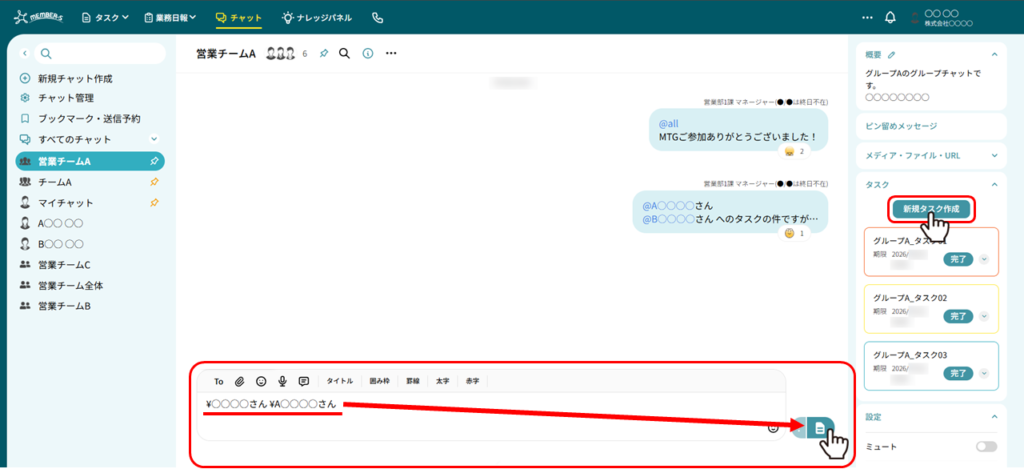
Task: Click the pin icon in chat header
Action: 324,54
